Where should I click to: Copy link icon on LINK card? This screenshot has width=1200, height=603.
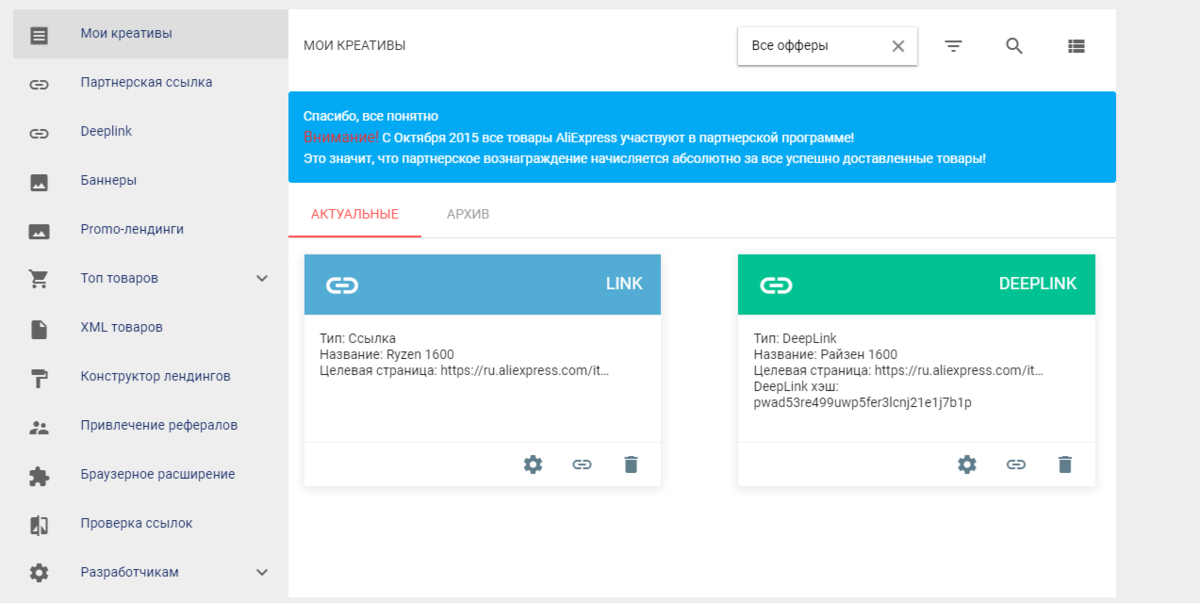tap(582, 464)
